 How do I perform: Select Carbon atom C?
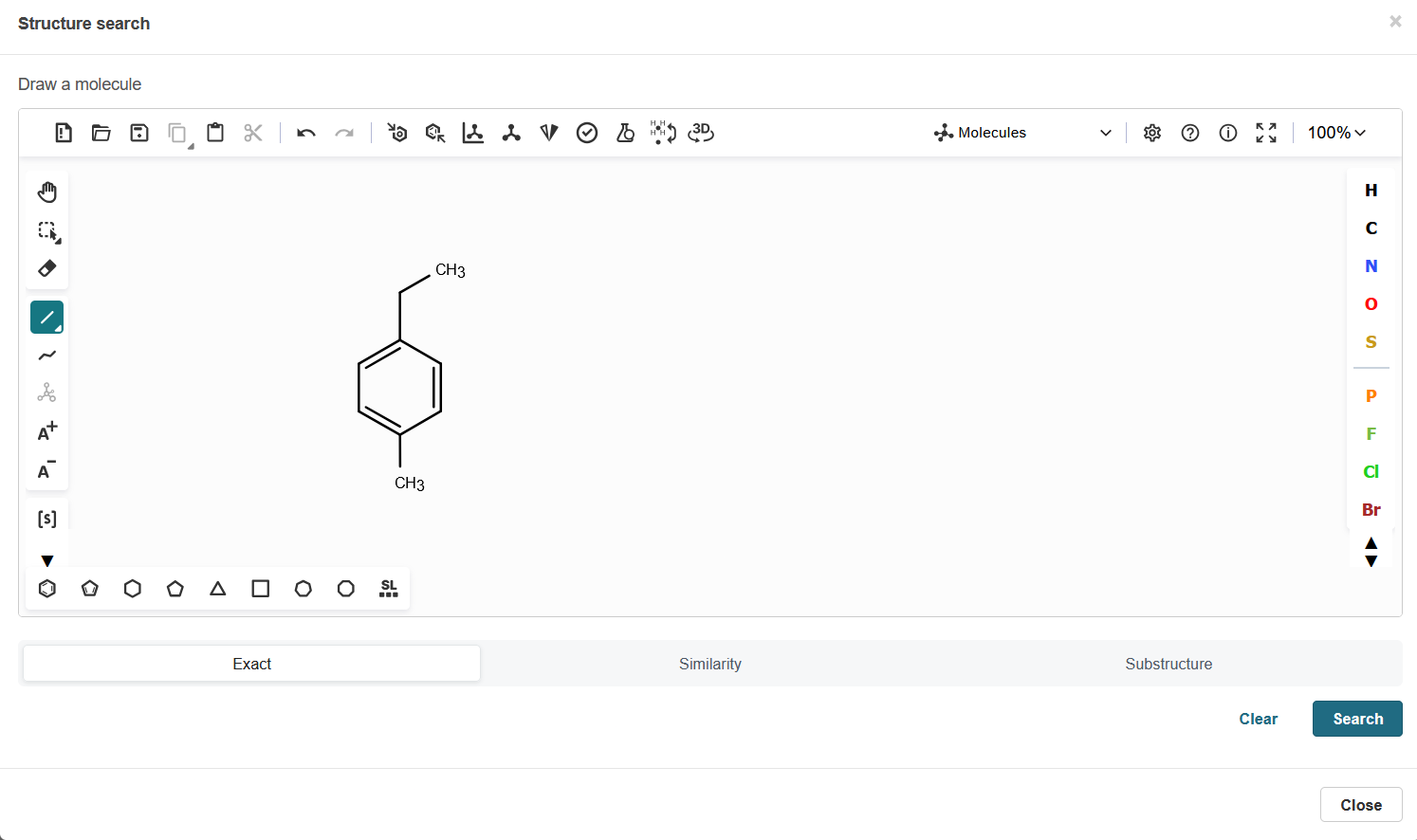coord(1371,228)
